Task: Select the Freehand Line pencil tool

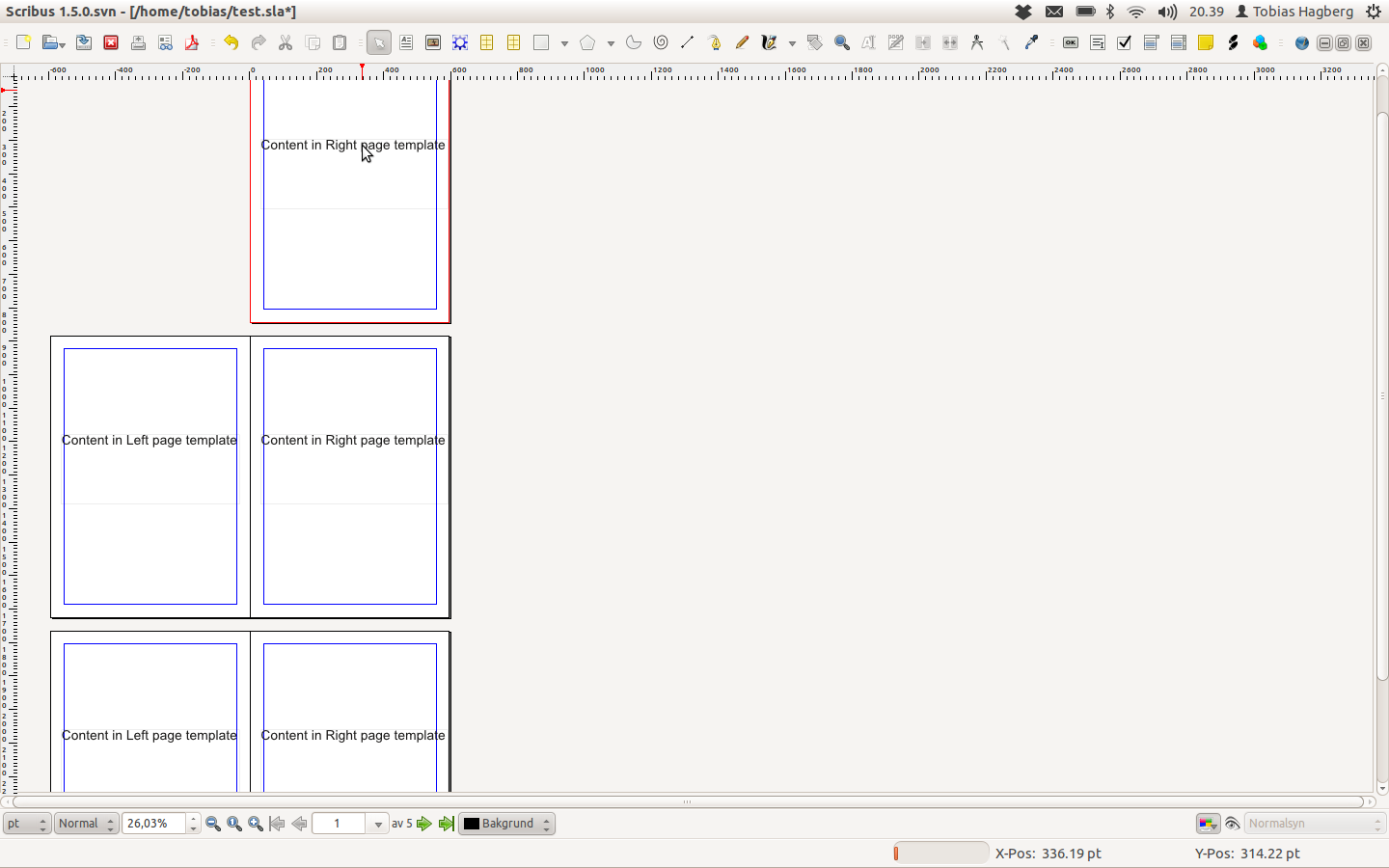Action: coord(742,42)
